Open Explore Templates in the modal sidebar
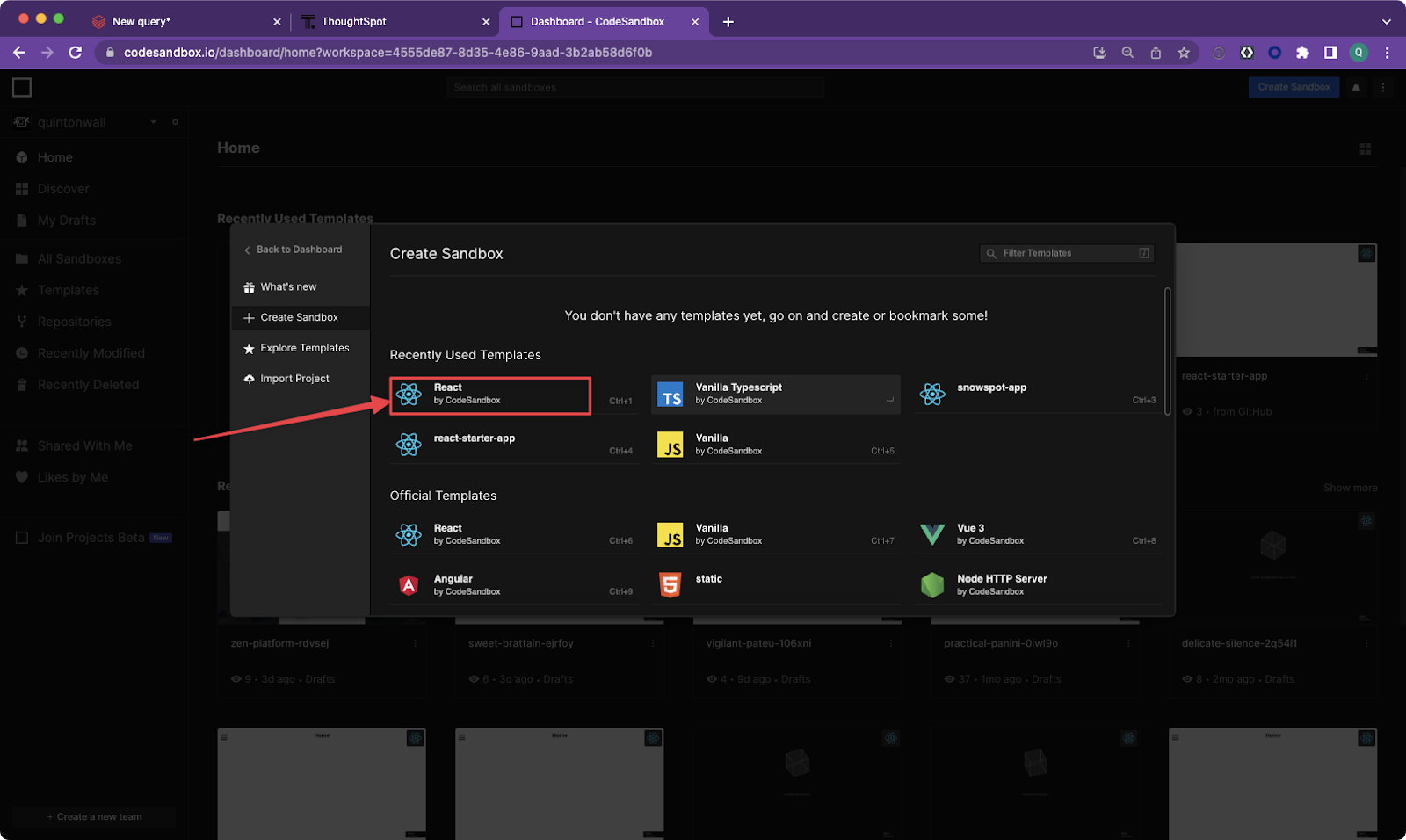This screenshot has width=1406, height=840. click(x=304, y=348)
